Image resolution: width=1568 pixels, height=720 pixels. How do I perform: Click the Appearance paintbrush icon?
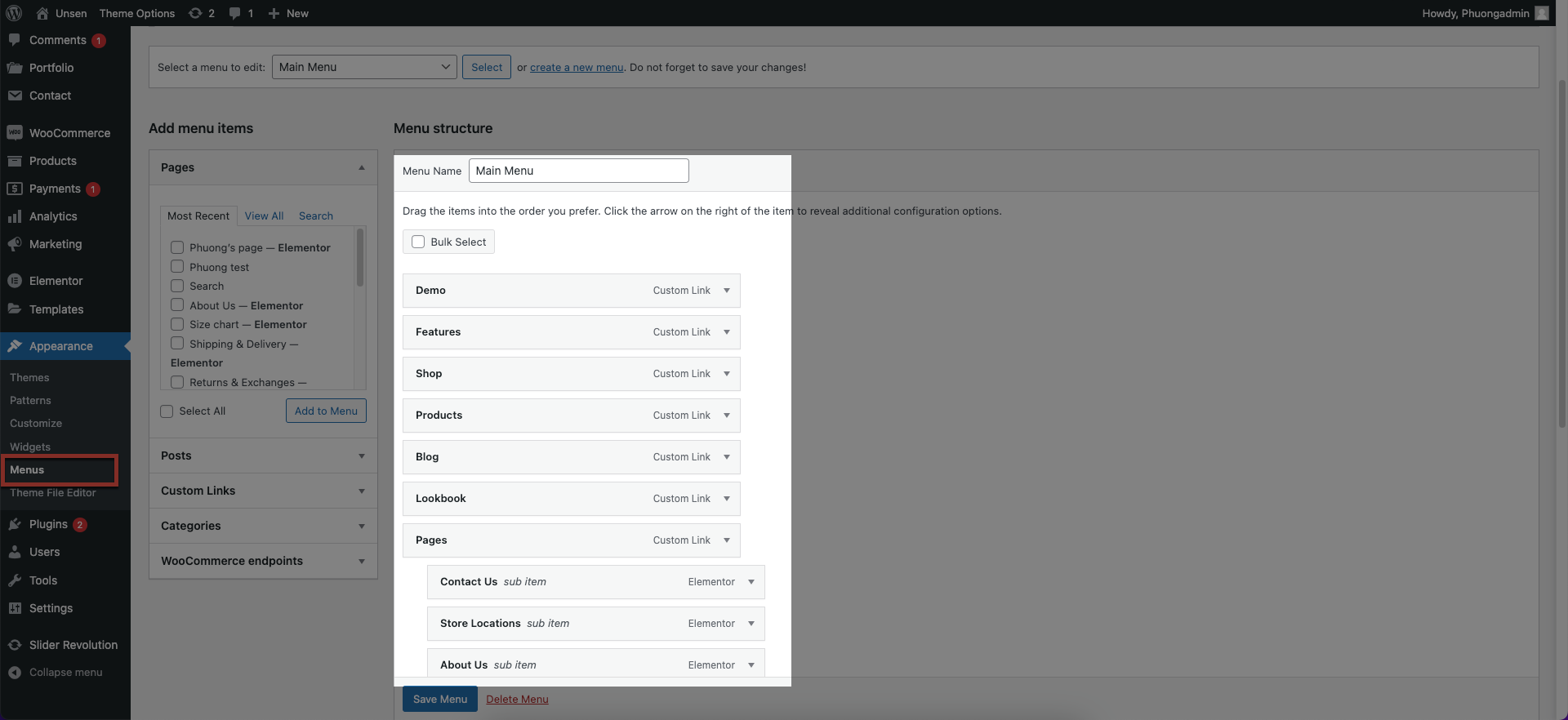click(15, 346)
